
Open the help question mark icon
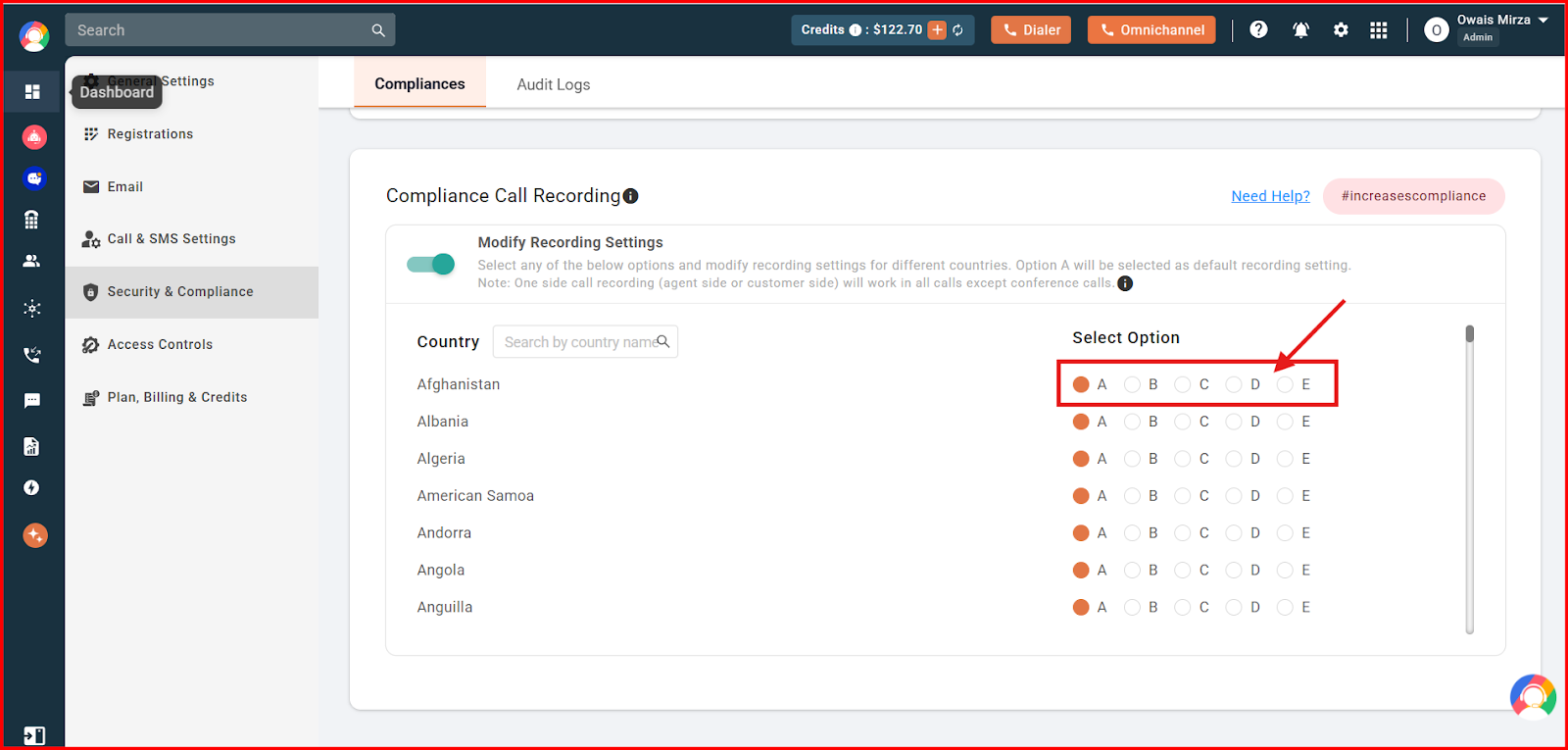[1259, 29]
